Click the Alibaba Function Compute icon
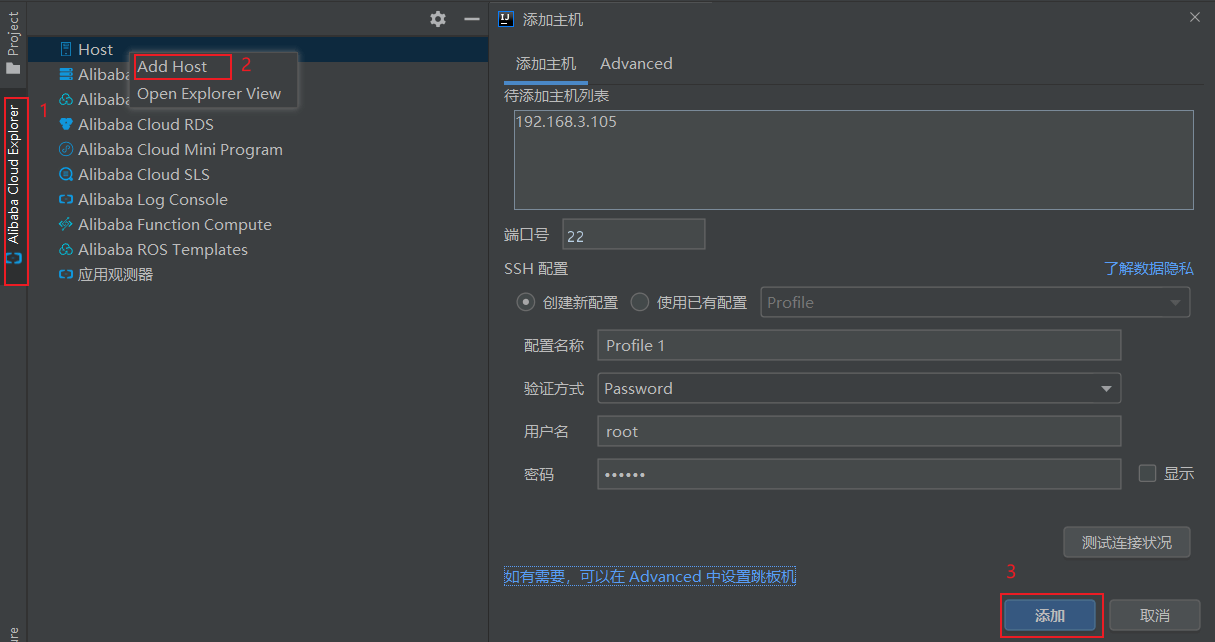The width and height of the screenshot is (1215, 642). 66,225
